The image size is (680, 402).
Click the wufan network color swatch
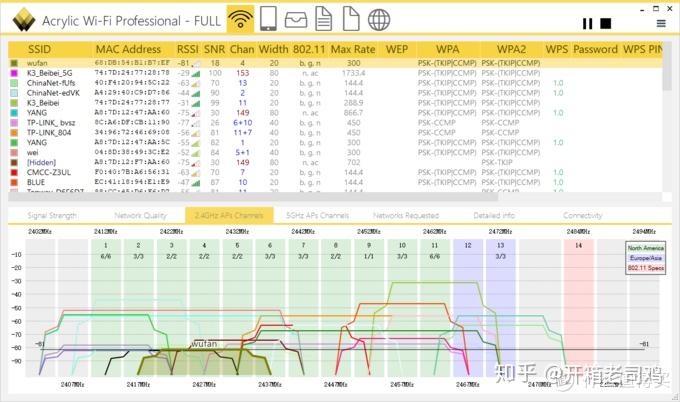click(14, 63)
